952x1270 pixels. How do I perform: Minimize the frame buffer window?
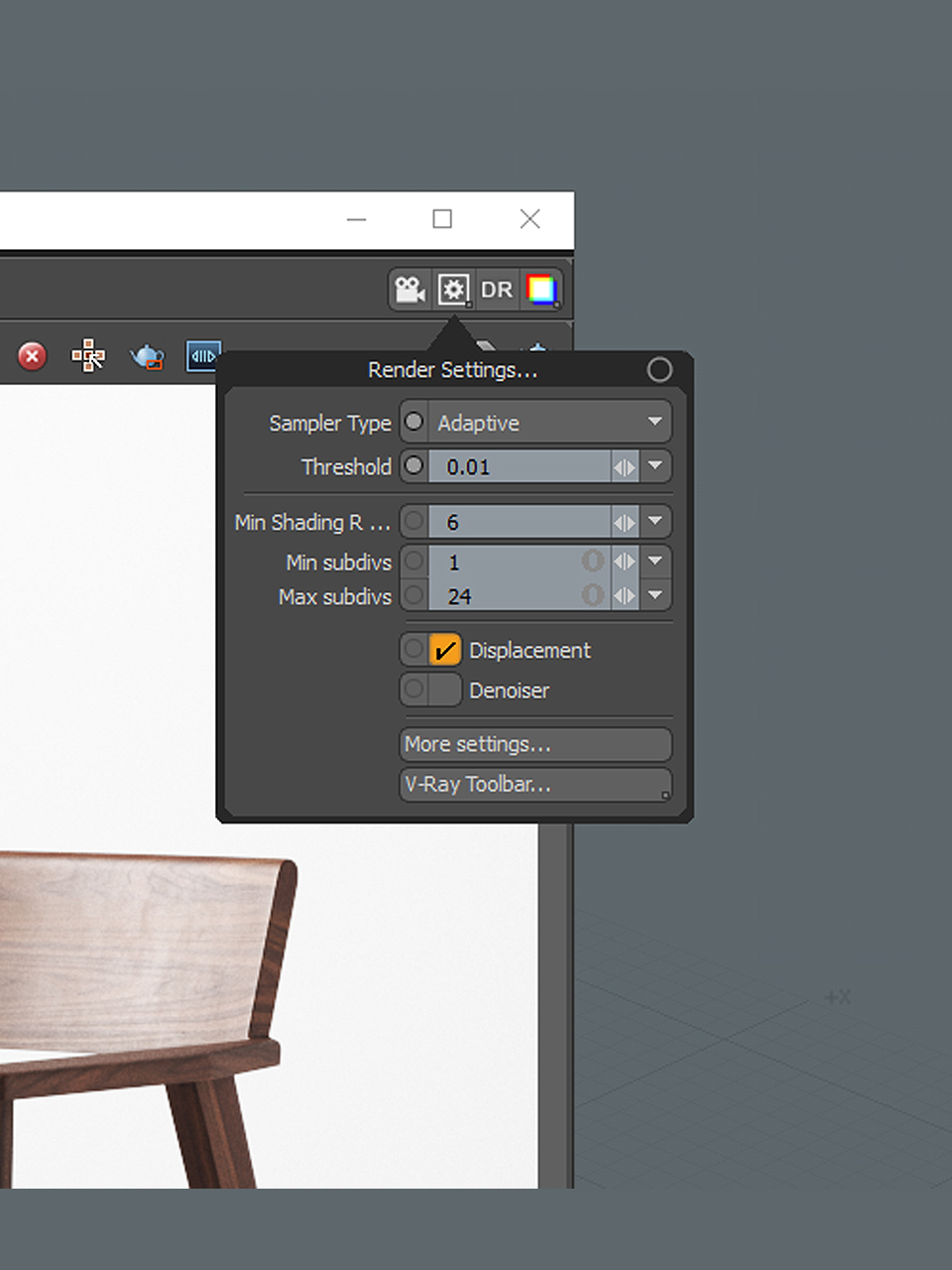(x=357, y=219)
